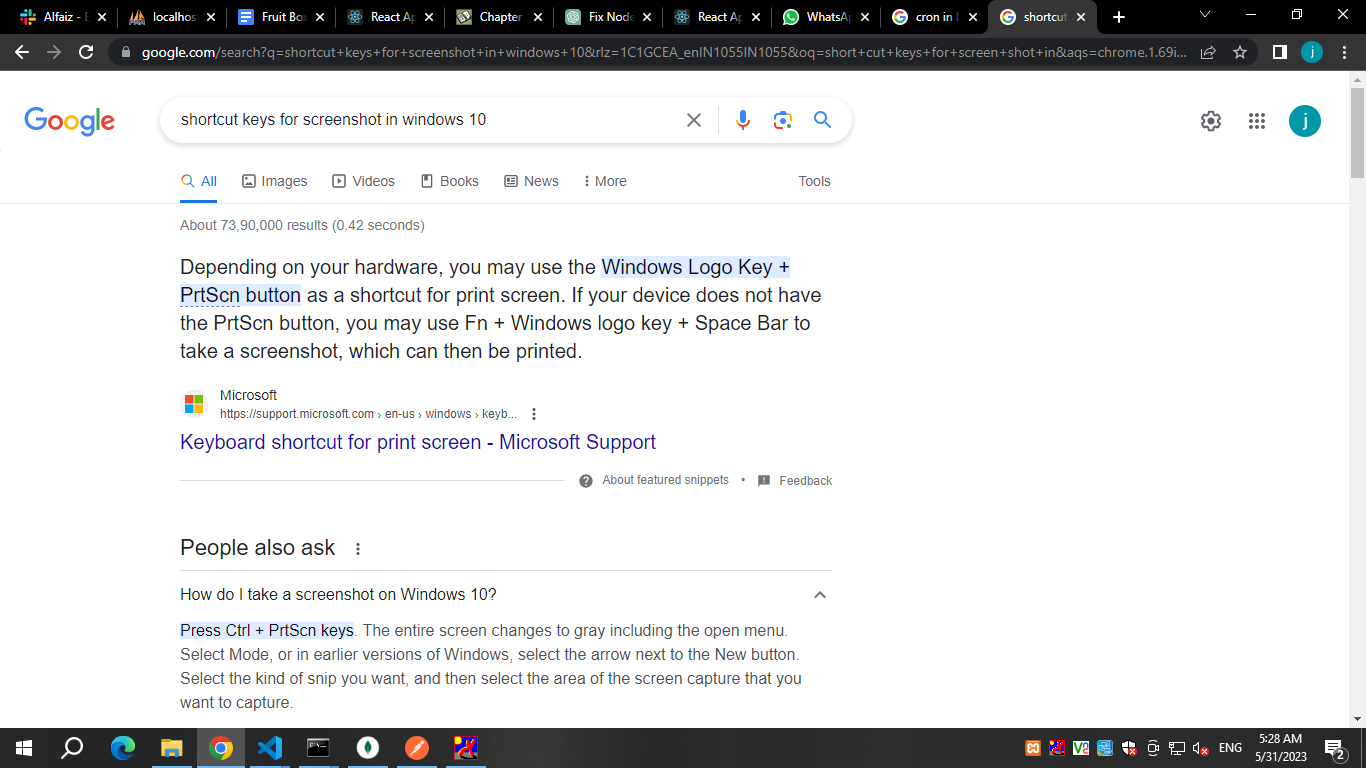The height and width of the screenshot is (768, 1366).
Task: Click the Tools button
Action: click(814, 181)
